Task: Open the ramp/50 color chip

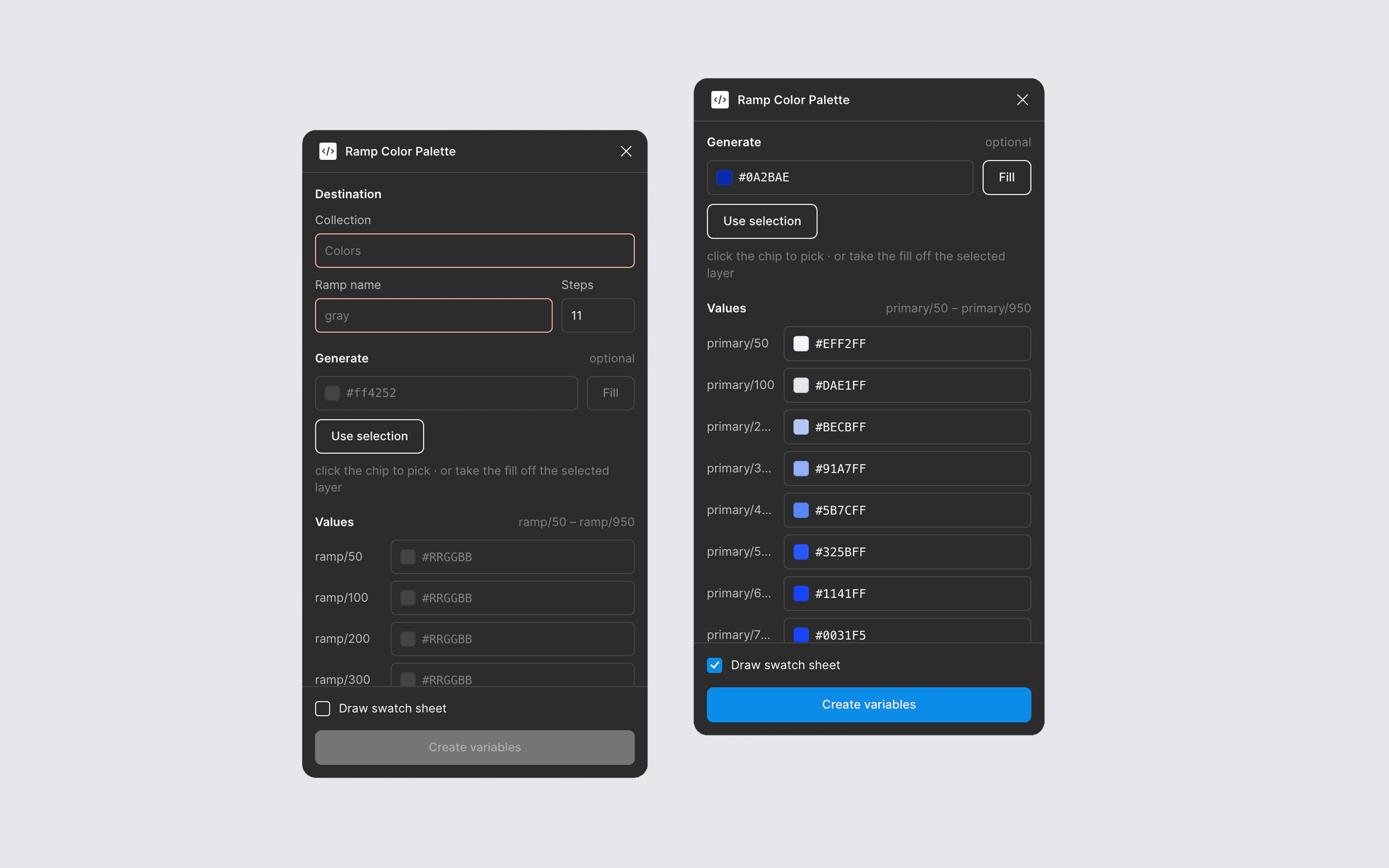Action: (408, 557)
